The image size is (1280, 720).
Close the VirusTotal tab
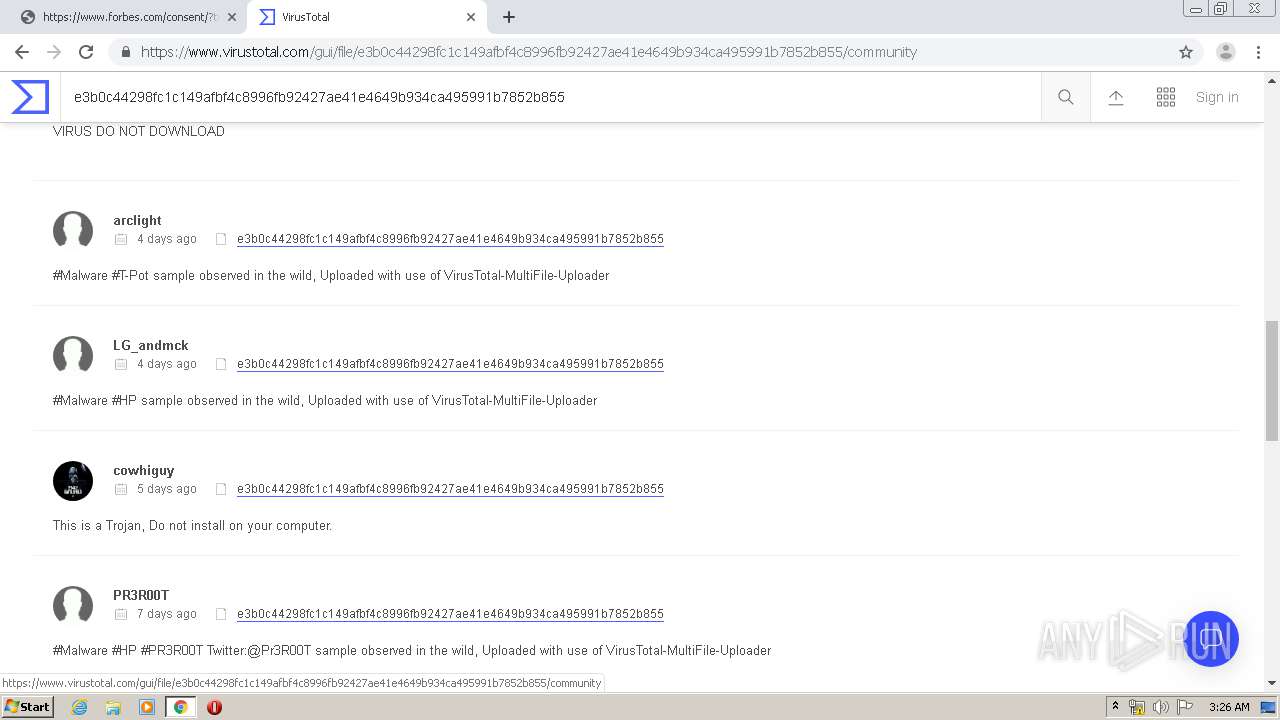coord(471,17)
